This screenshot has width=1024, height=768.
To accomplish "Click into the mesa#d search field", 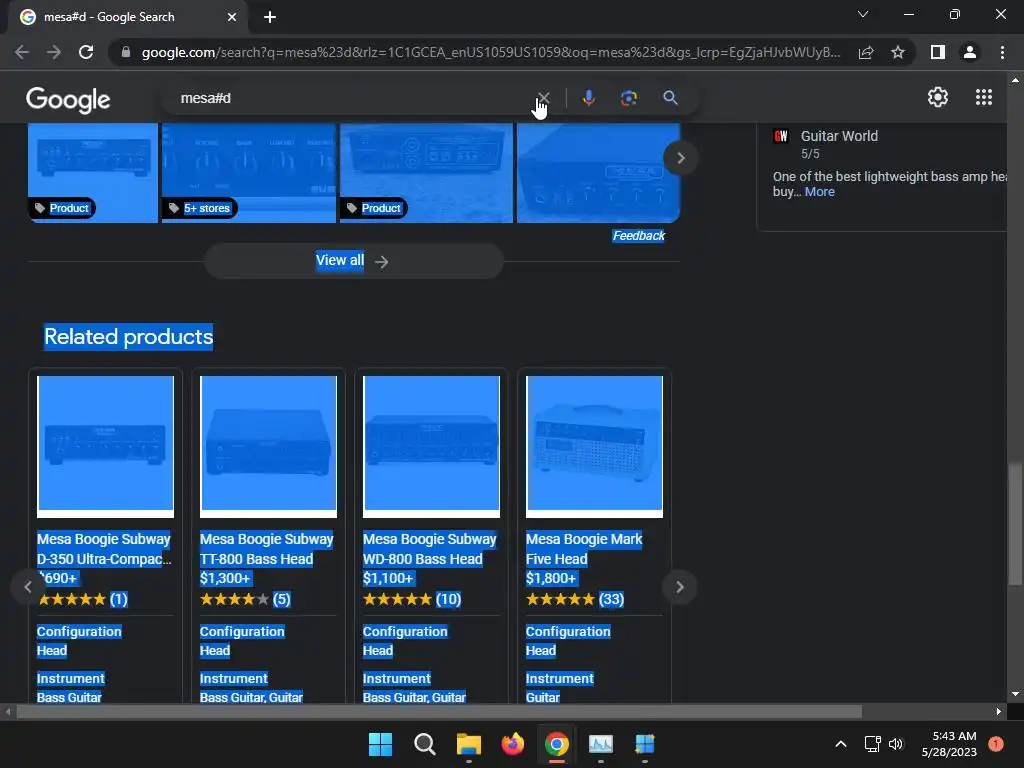I will click(353, 98).
